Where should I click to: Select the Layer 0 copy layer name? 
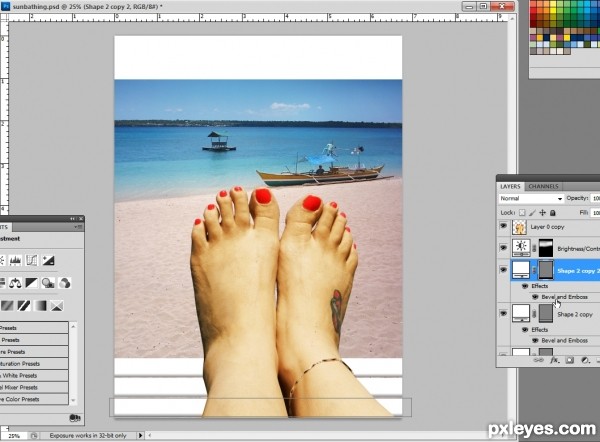[547, 227]
